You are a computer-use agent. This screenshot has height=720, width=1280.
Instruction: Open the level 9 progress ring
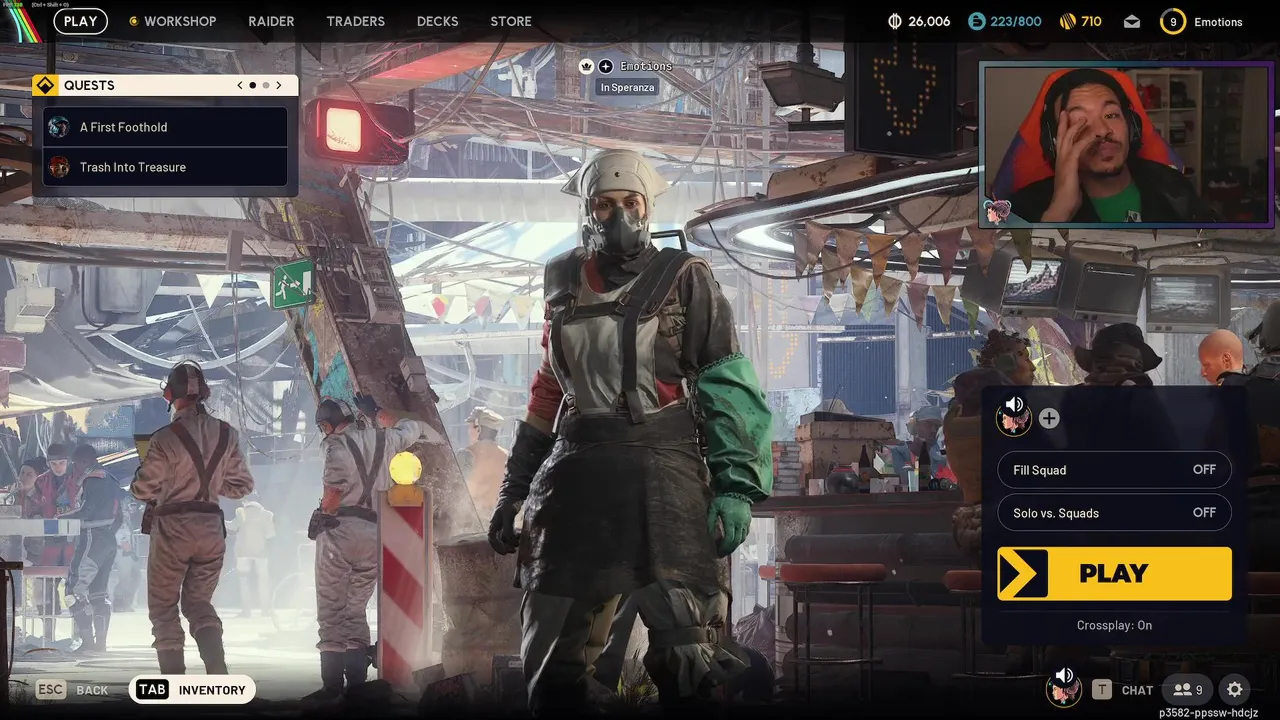1173,21
